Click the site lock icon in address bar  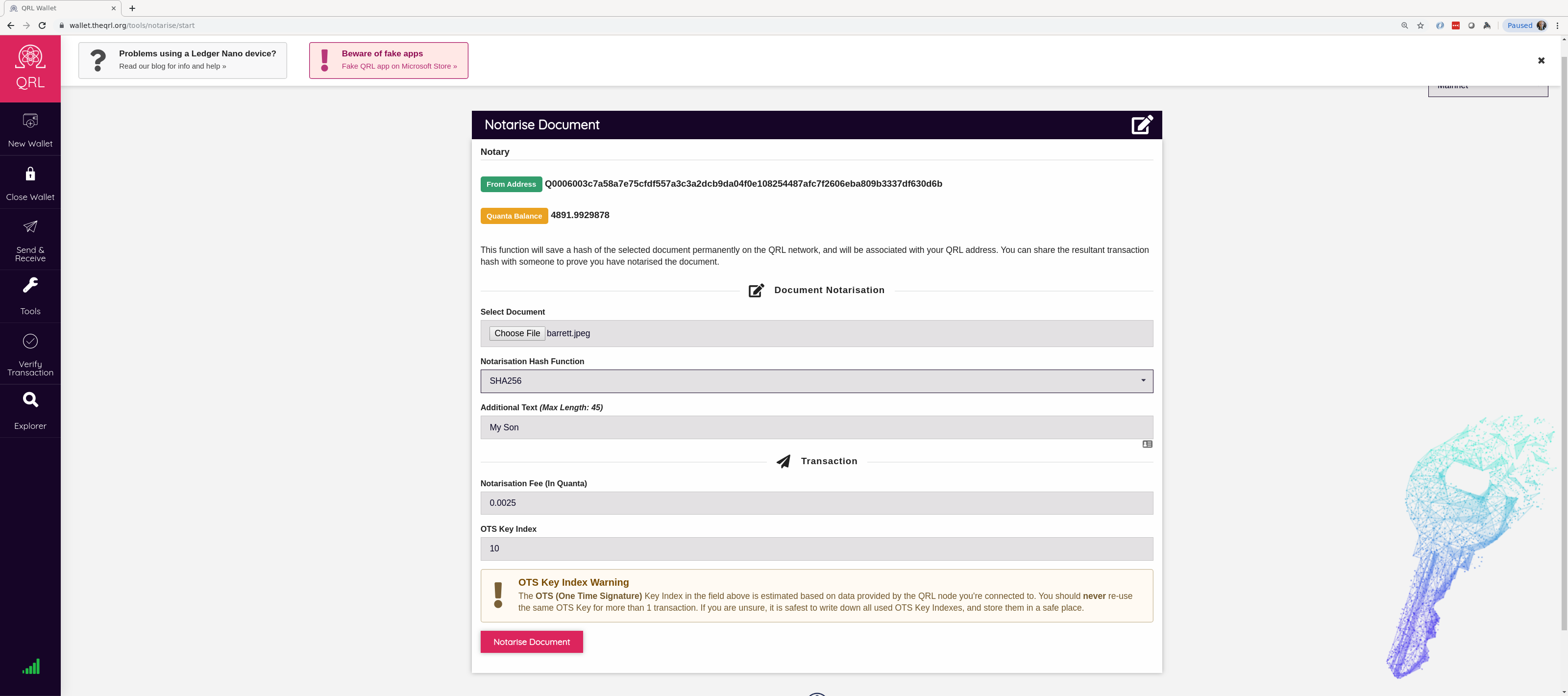[x=61, y=25]
